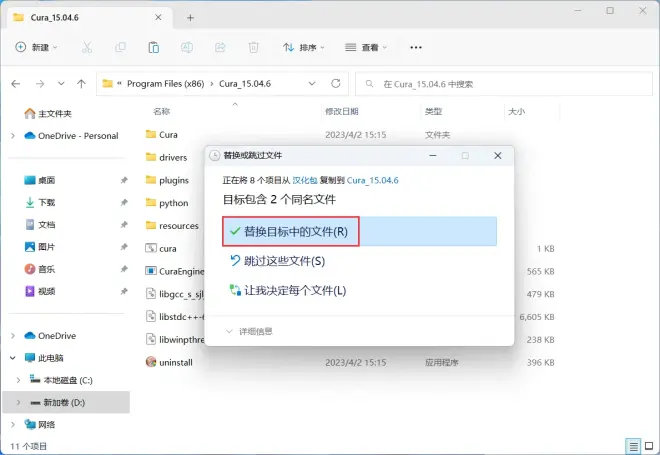Image resolution: width=660 pixels, height=455 pixels.
Task: Open 主文件夹 in sidebar
Action: click(48, 113)
